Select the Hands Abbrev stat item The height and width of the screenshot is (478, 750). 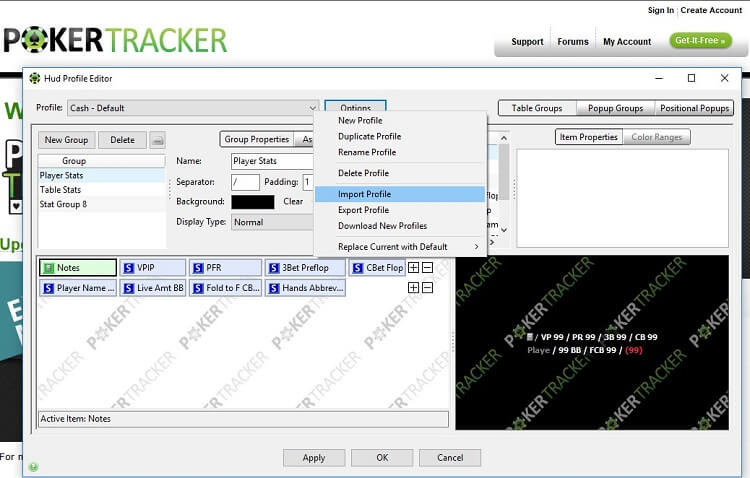click(305, 288)
